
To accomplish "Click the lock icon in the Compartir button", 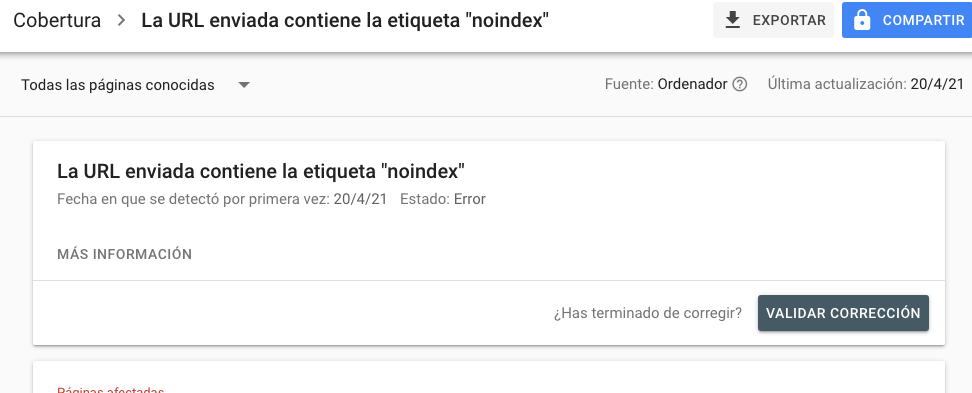I will (x=862, y=20).
